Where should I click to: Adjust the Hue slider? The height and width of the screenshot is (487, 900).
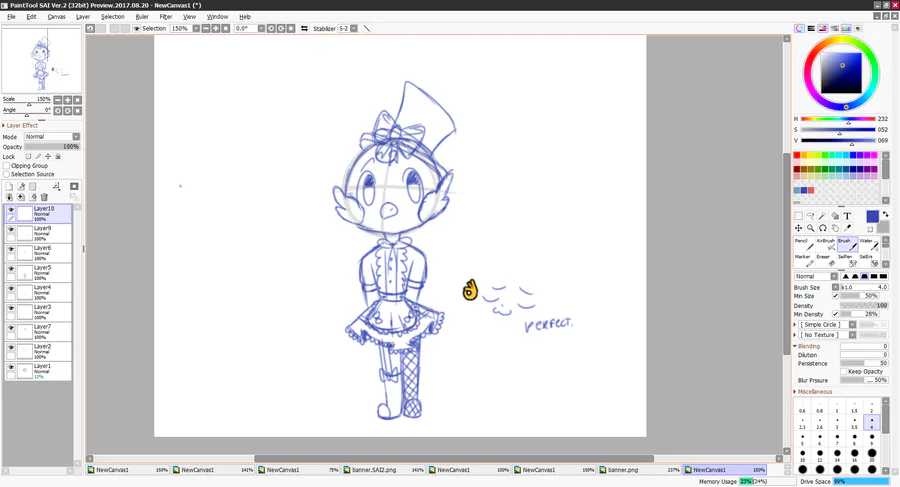(838, 119)
